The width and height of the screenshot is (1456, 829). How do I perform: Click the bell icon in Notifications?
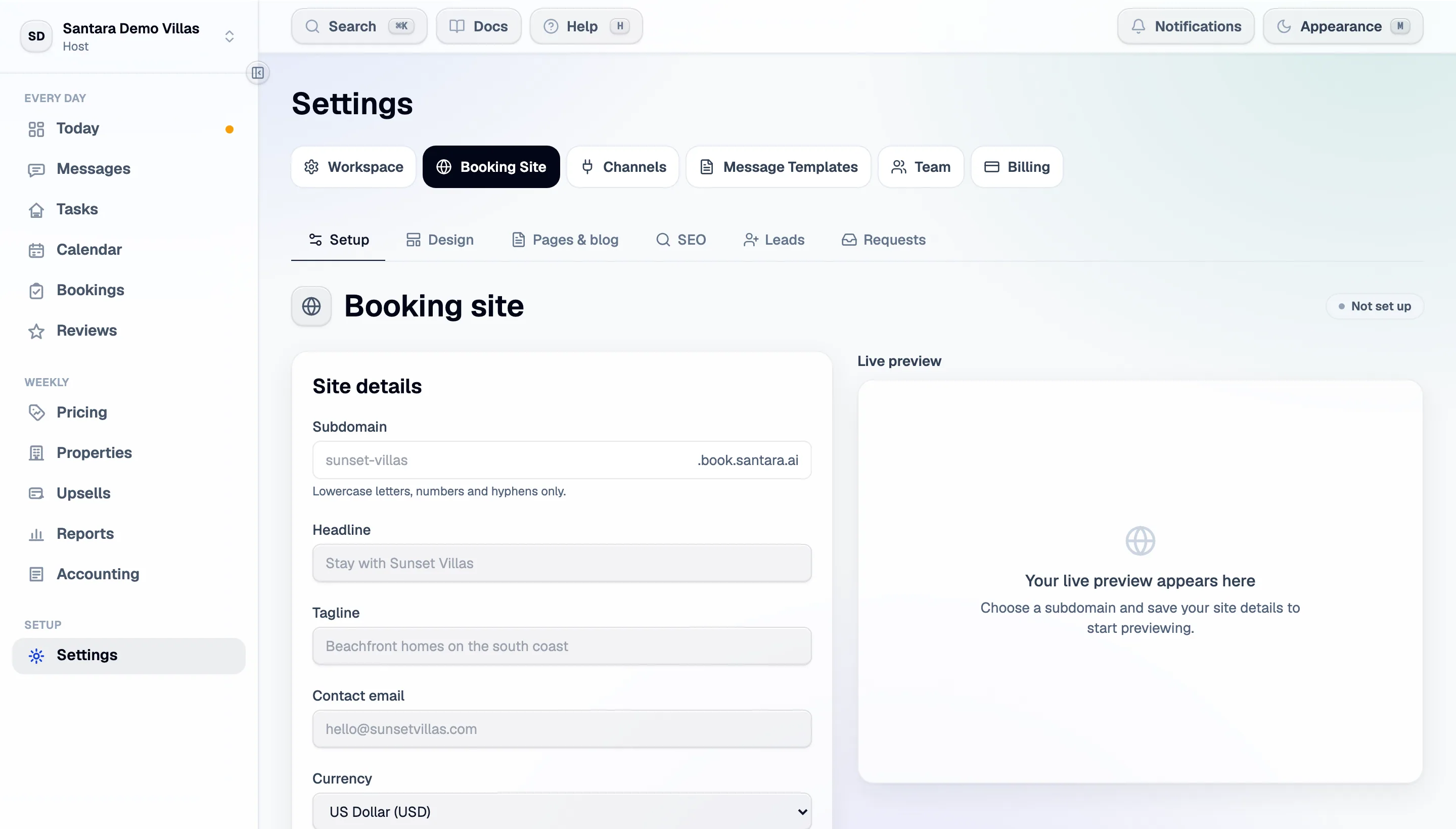coord(1137,26)
